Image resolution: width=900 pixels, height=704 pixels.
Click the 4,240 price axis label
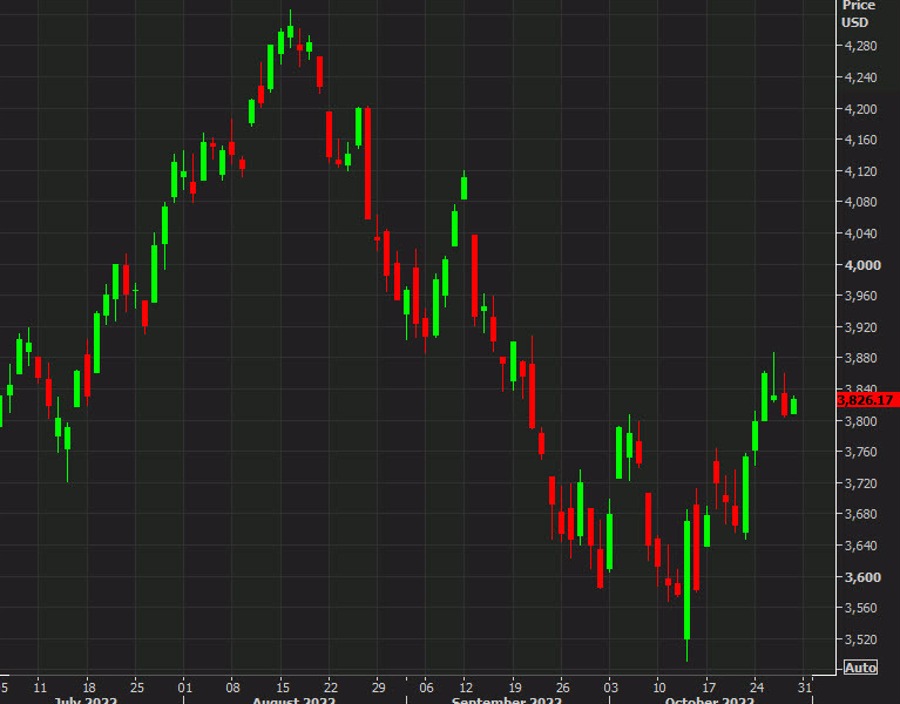click(x=861, y=77)
